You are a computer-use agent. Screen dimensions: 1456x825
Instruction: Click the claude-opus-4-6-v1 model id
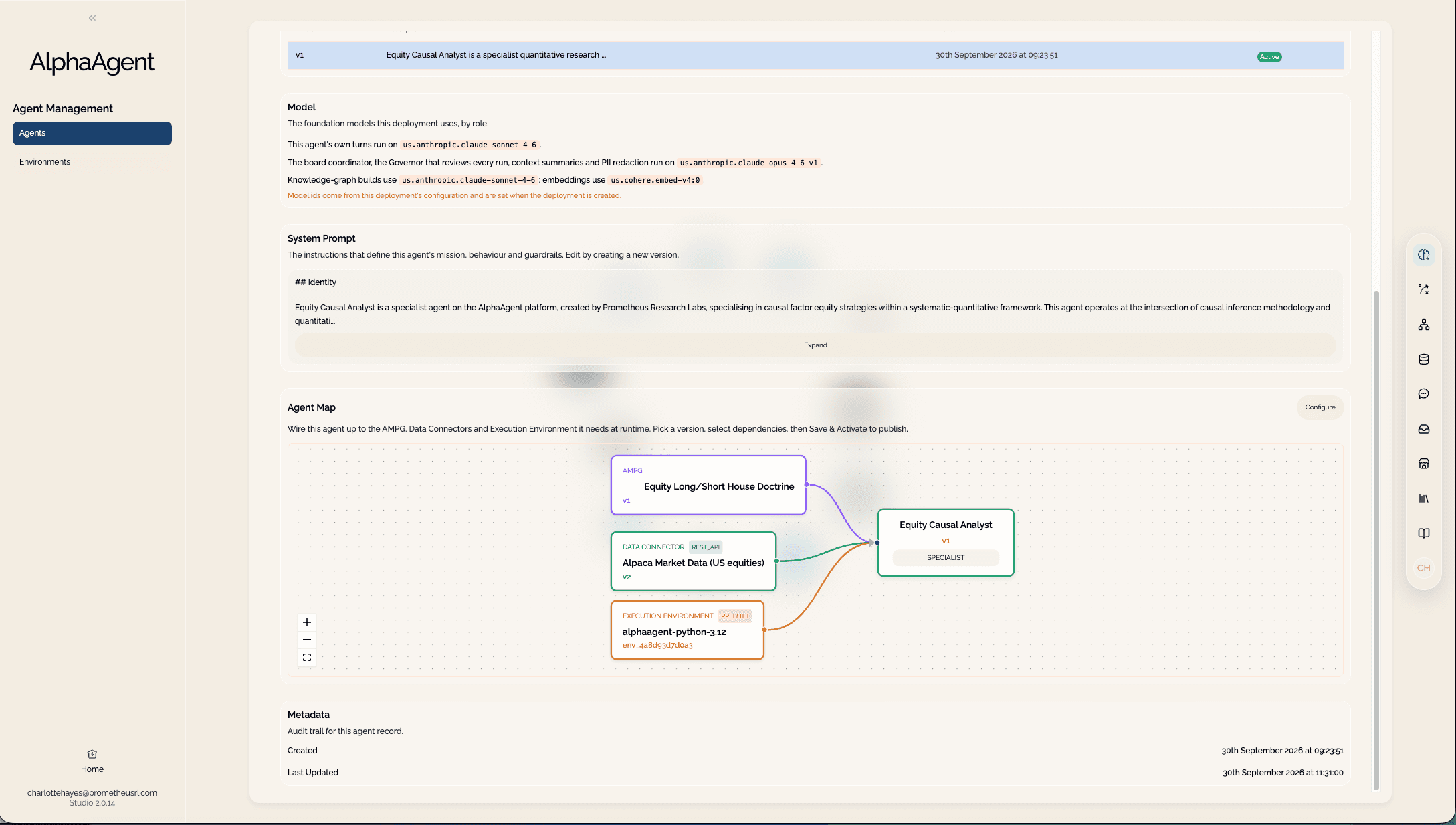(x=749, y=163)
